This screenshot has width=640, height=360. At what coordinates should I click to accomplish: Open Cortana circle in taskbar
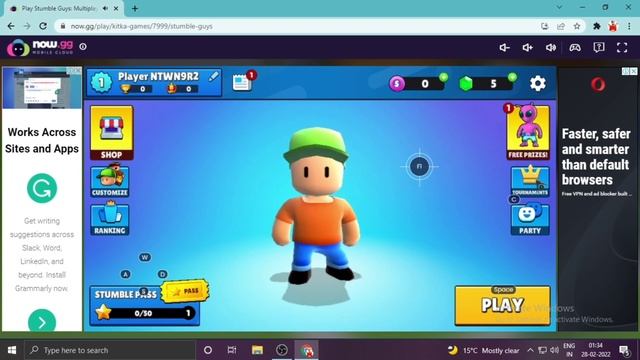pyautogui.click(x=207, y=350)
